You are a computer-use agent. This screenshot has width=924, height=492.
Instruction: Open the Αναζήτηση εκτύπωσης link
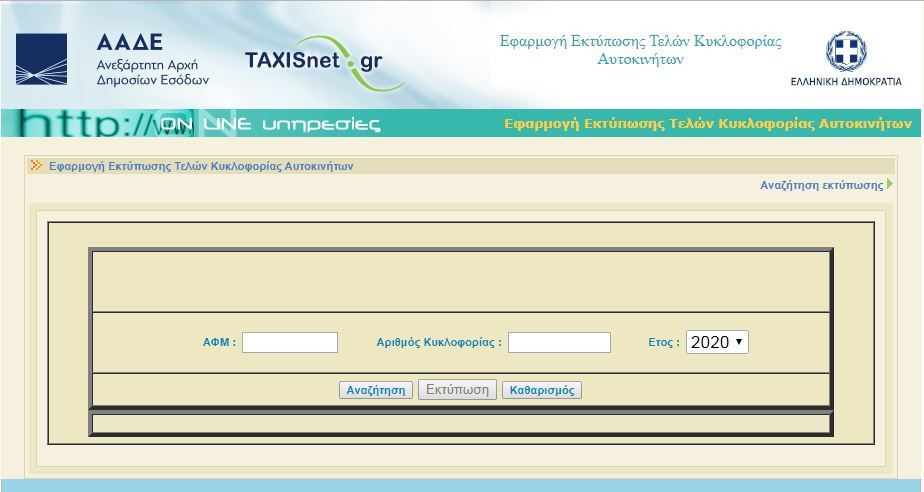(821, 185)
